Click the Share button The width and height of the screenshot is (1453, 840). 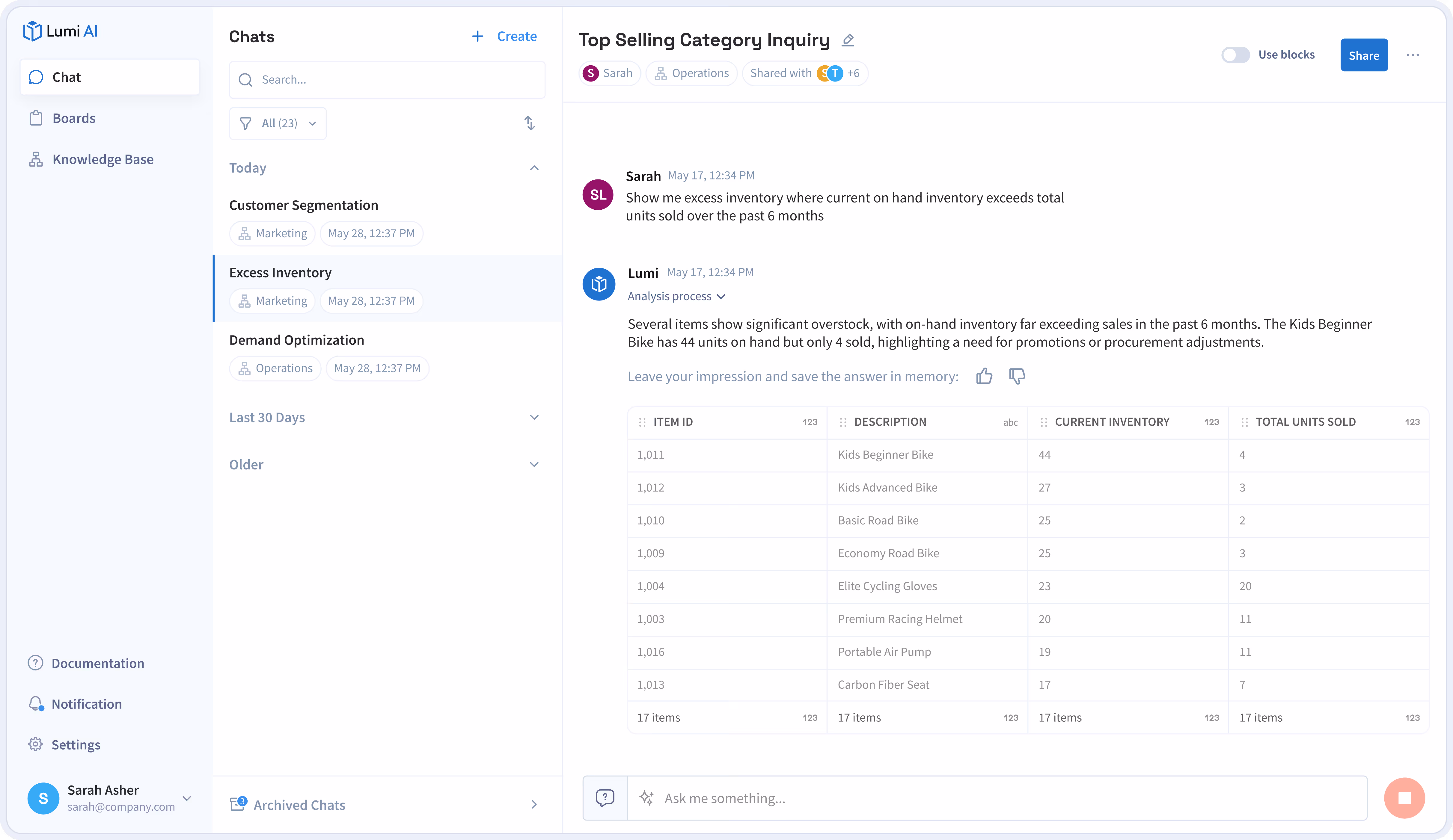click(x=1364, y=55)
